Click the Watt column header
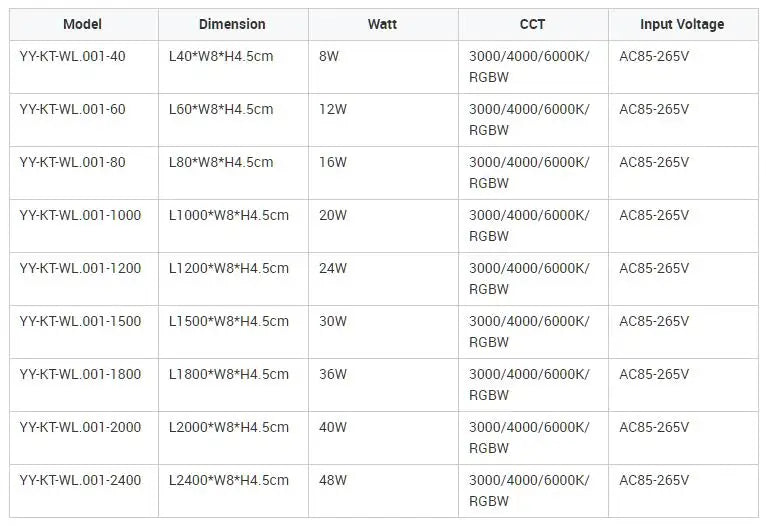The height and width of the screenshot is (526, 766). [383, 24]
